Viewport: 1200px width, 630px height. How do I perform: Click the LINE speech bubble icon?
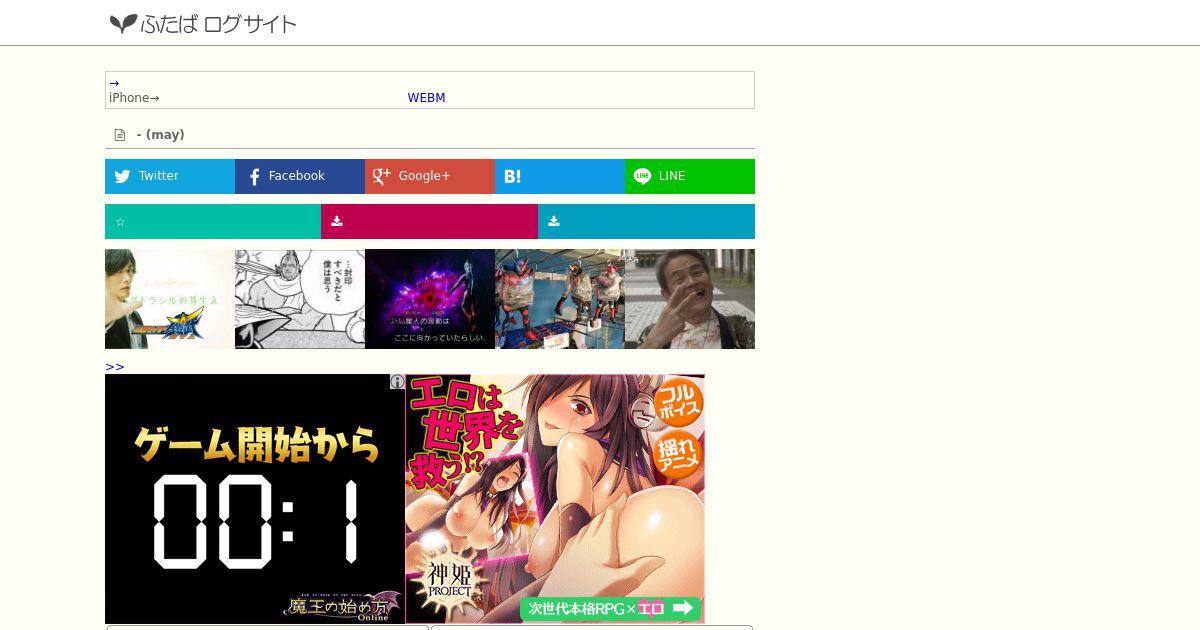[x=642, y=176]
